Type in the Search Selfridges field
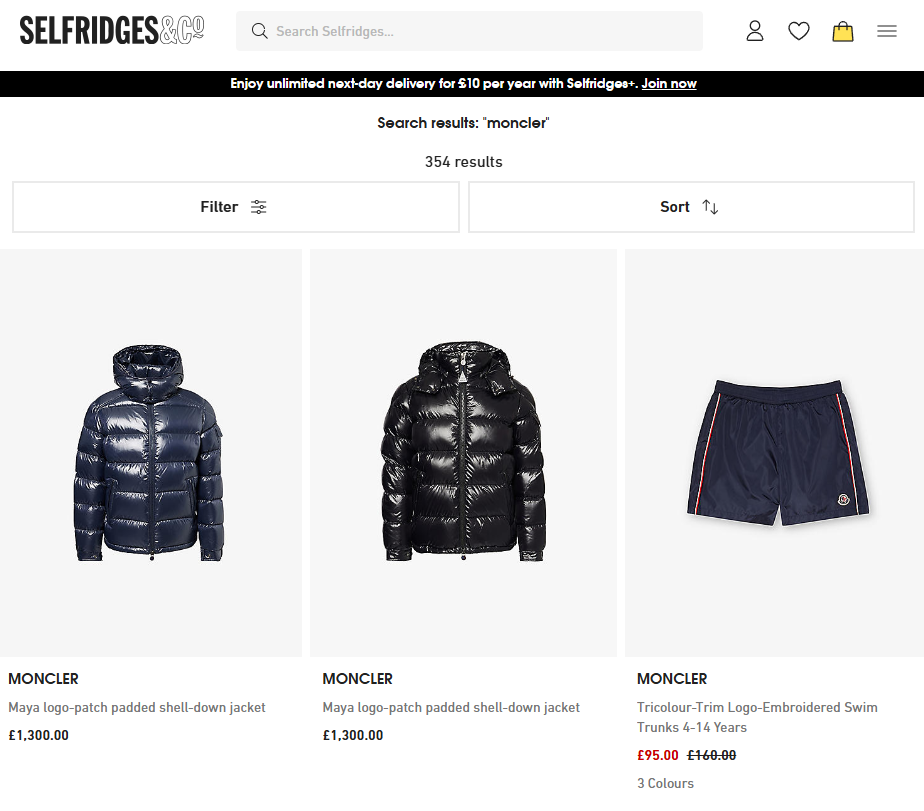The height and width of the screenshot is (811, 924). (480, 31)
